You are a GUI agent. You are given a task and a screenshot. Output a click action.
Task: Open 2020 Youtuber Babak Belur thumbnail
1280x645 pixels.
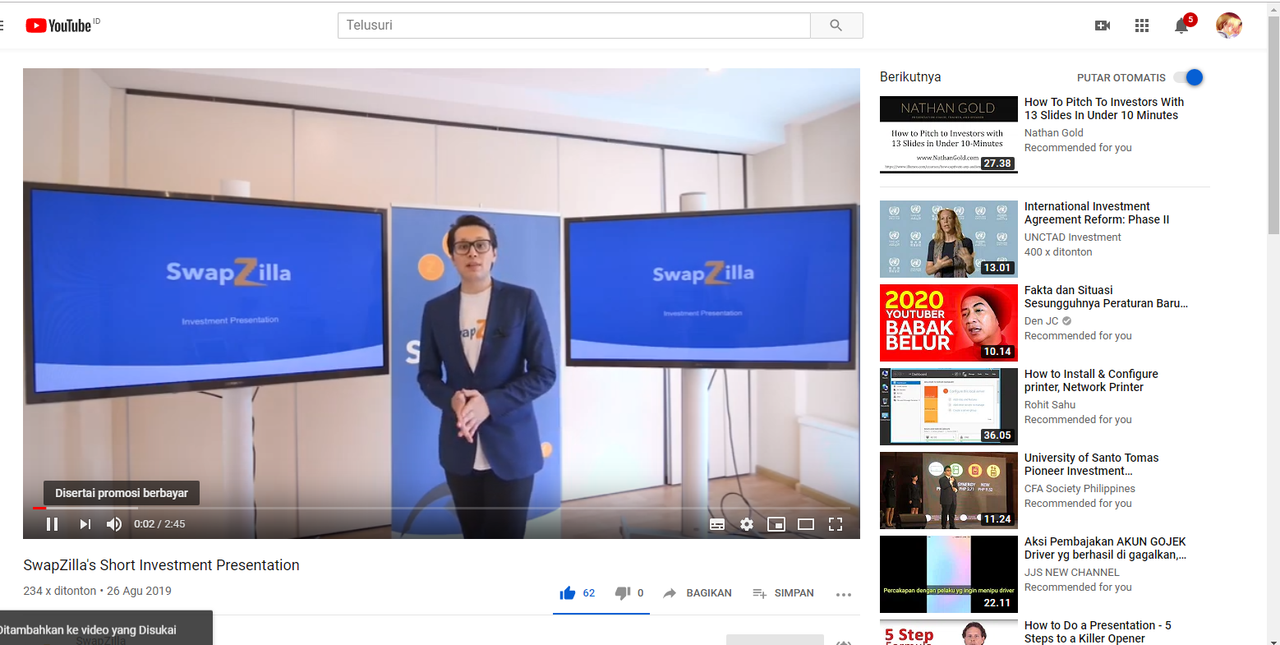[x=949, y=323]
